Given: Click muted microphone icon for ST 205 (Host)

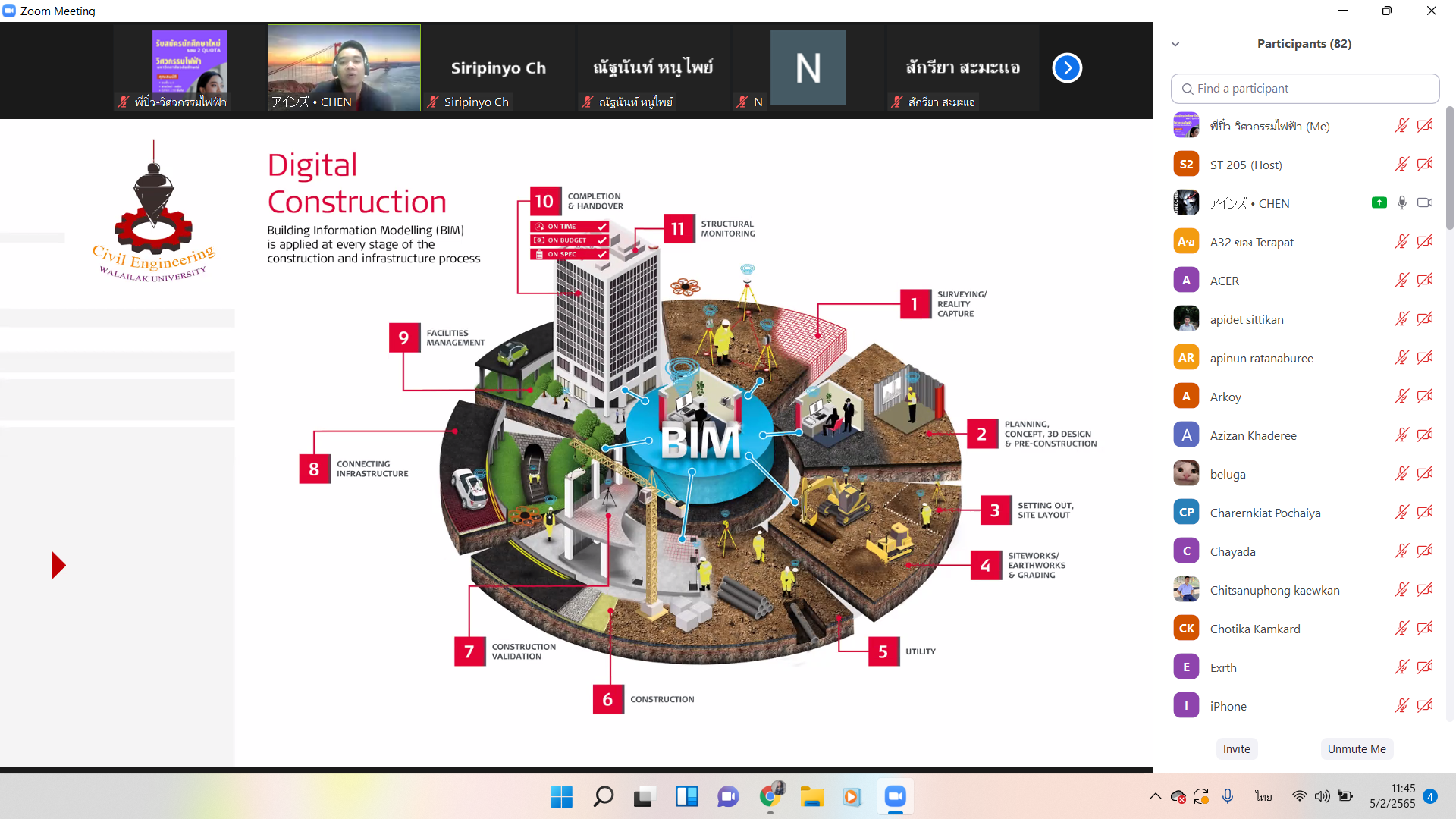Looking at the screenshot, I should point(1401,164).
